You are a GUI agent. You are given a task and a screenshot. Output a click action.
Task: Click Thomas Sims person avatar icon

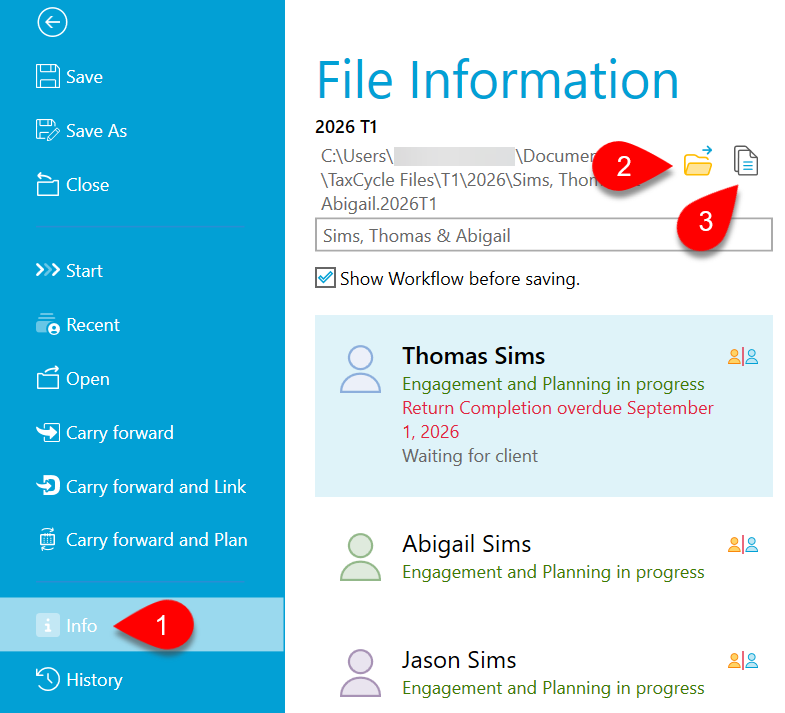pos(360,369)
